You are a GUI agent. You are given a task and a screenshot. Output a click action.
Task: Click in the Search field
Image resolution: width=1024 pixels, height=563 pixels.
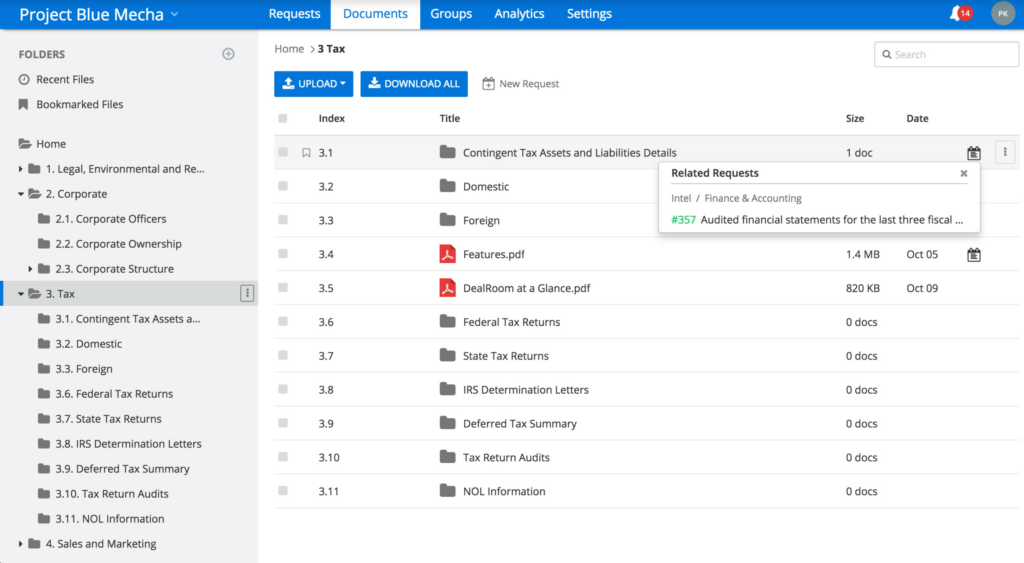[946, 54]
